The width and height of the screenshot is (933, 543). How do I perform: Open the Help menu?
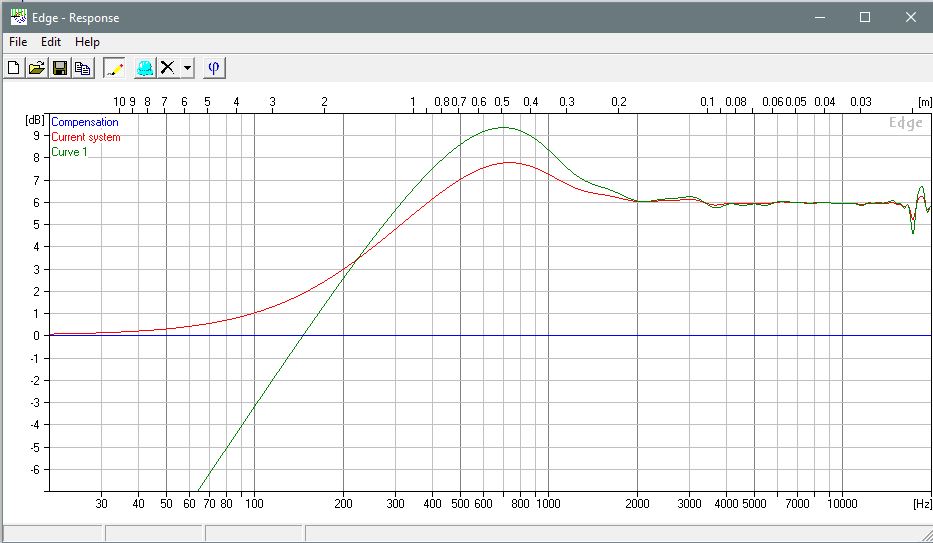click(87, 42)
